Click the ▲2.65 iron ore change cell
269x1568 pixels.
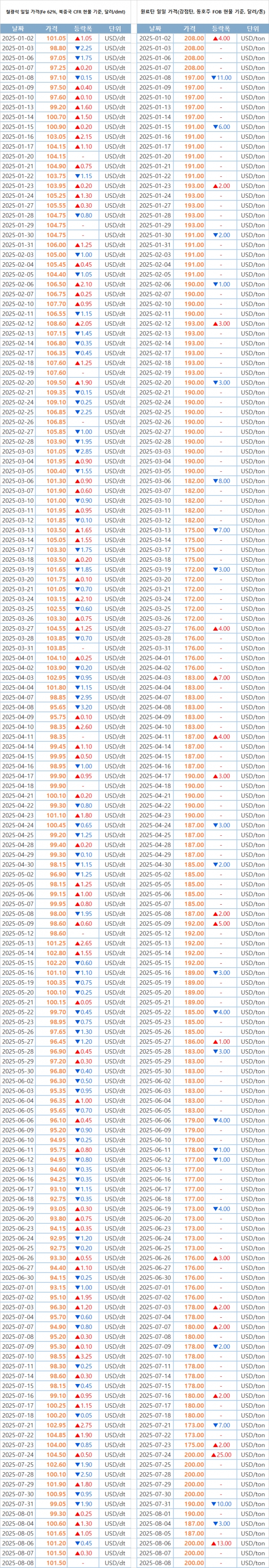coord(83,944)
